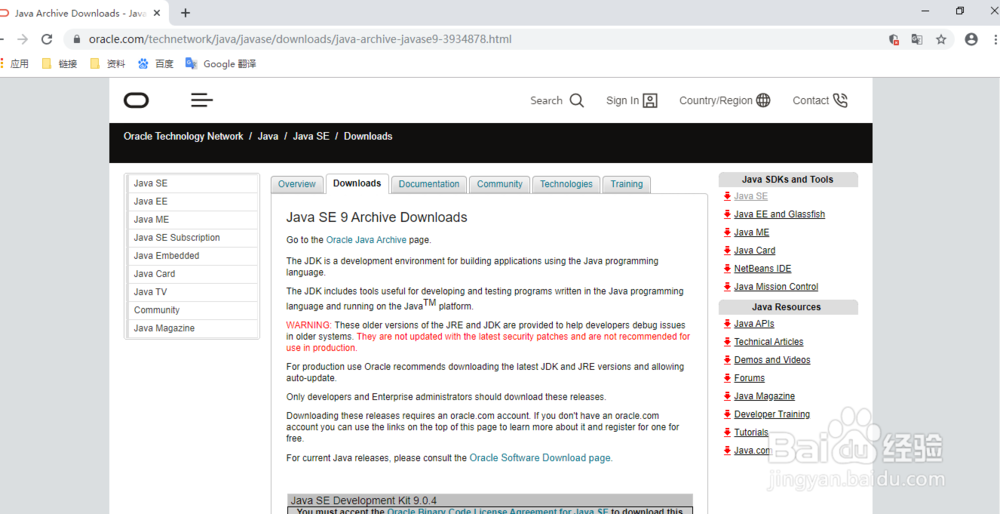Click Oracle Technology Network breadcrumb

pyautogui.click(x=184, y=136)
